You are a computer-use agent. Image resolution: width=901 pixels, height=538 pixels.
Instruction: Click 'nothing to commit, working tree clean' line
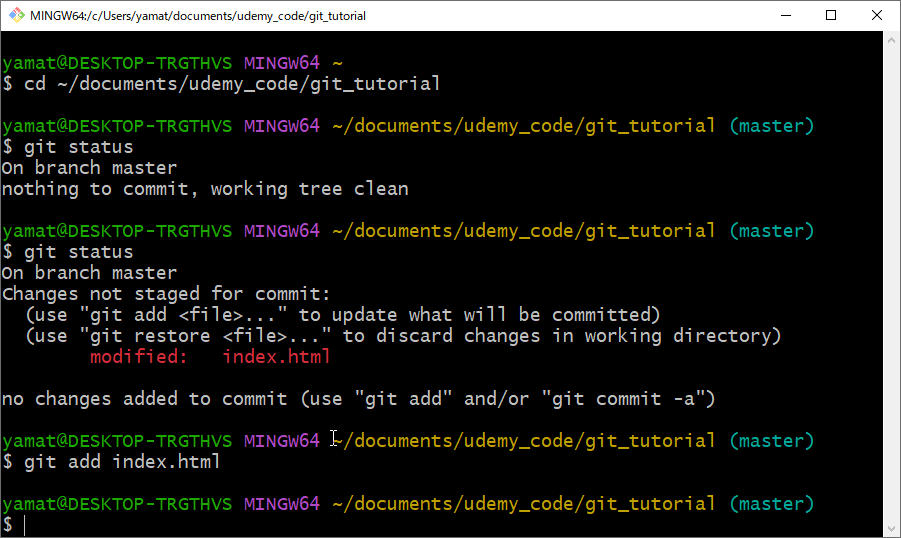coord(205,189)
